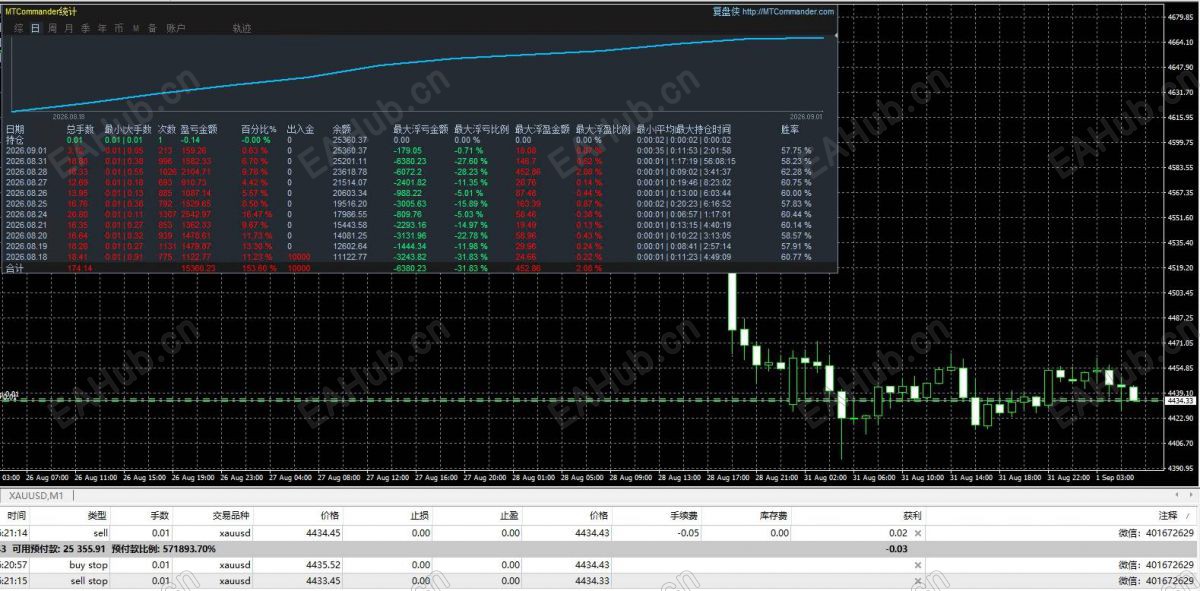The height and width of the screenshot is (591, 1200).
Task: Sort orders by the 库存费 column header
Action: click(776, 515)
